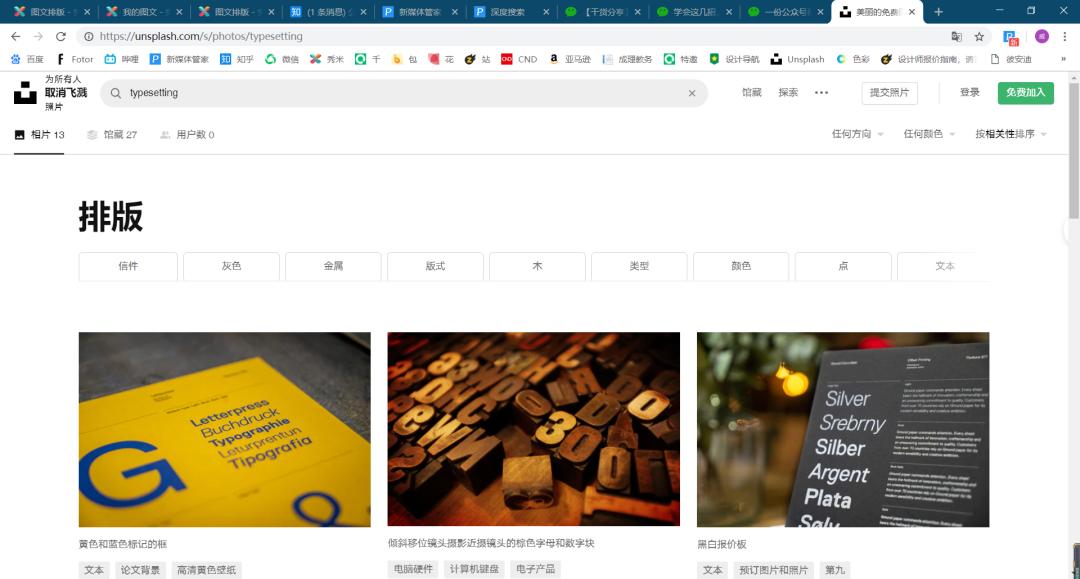Screen dimensions: 1080x579
Task: Open the 亚马逊 bookmark
Action: pyautogui.click(x=564, y=59)
